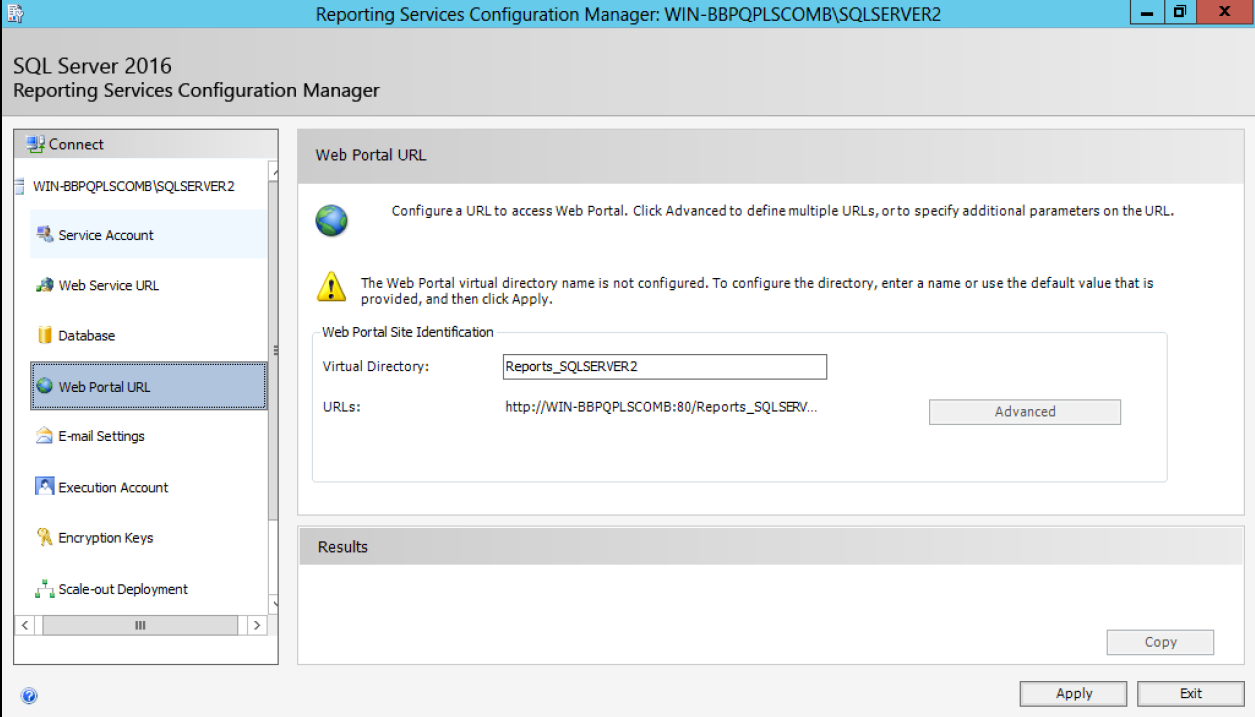Viewport: 1255px width, 717px height.
Task: Click the sidebar scroll right arrow
Action: point(257,625)
